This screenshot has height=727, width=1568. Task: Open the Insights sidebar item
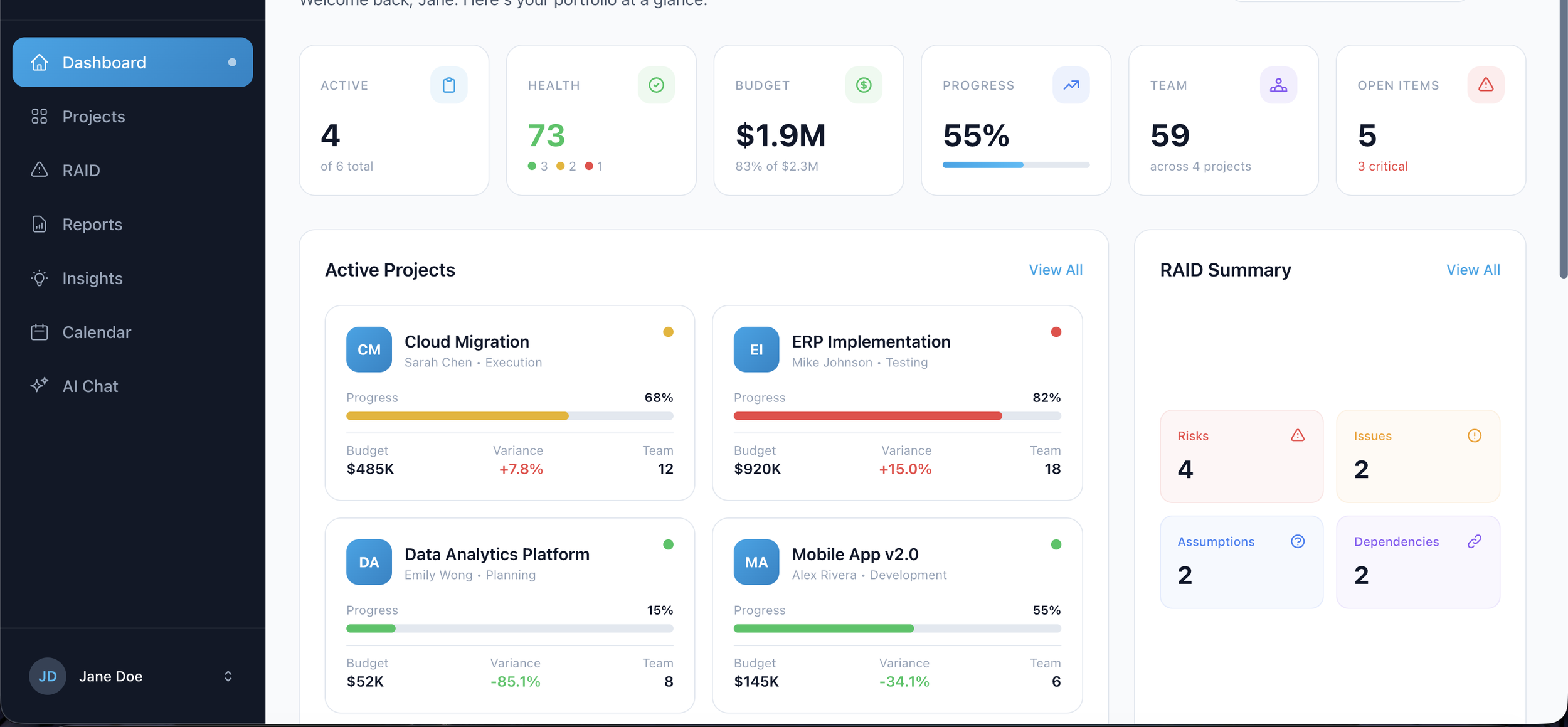click(x=92, y=279)
